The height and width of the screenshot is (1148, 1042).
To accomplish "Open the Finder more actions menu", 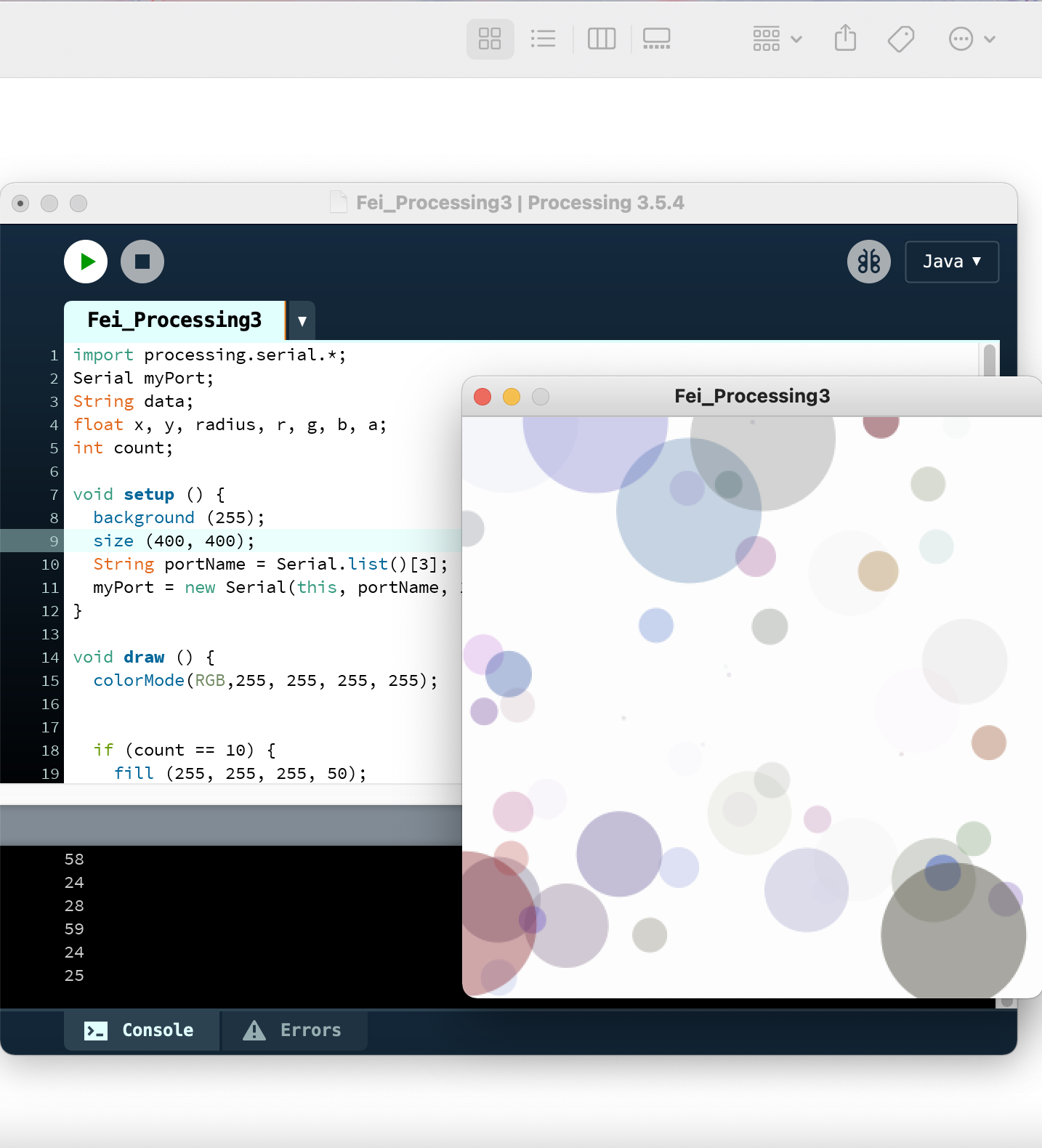I will pyautogui.click(x=971, y=39).
